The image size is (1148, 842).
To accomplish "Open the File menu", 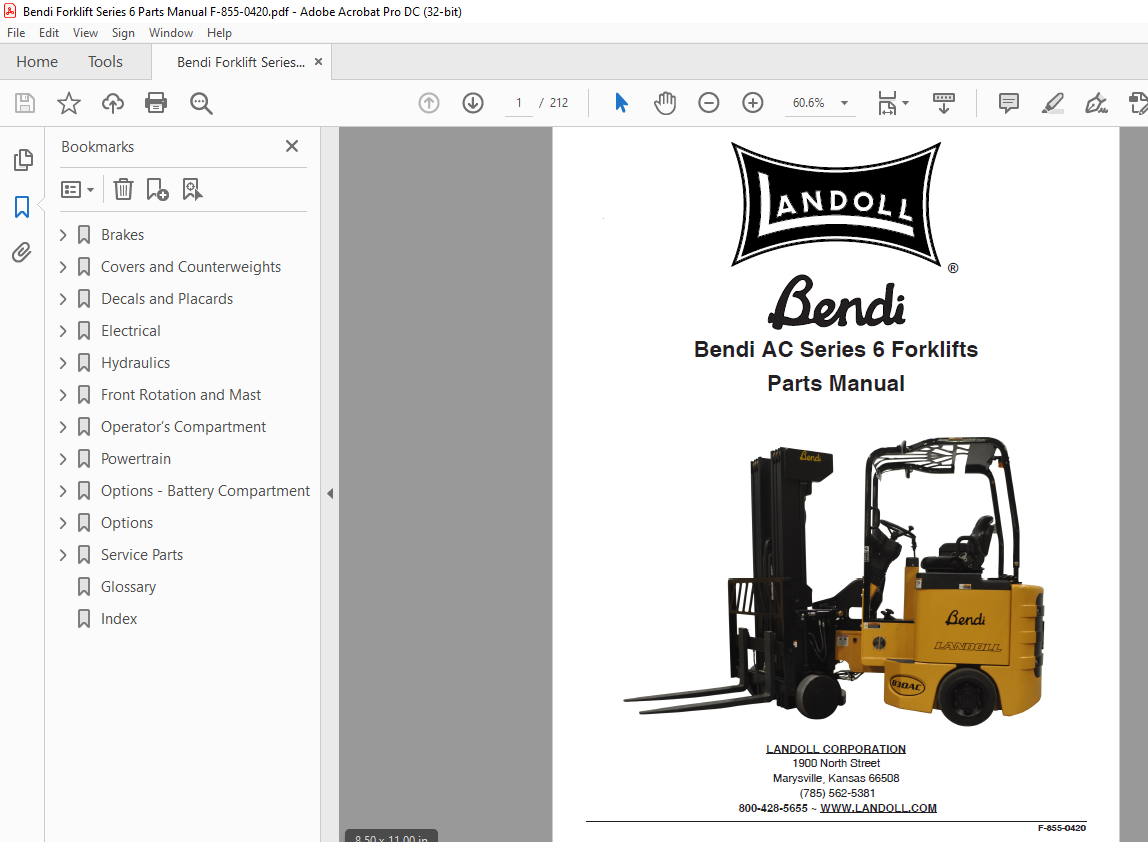I will pos(16,33).
